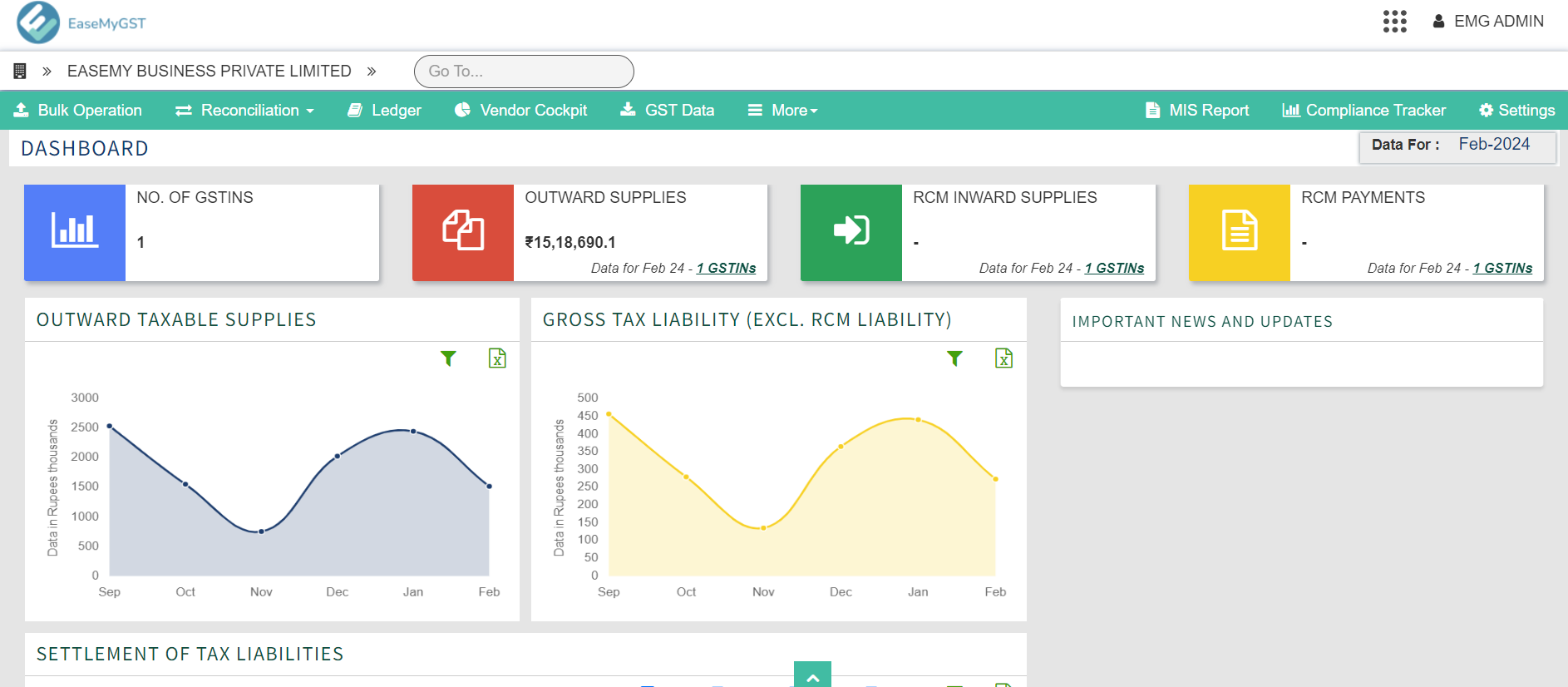This screenshot has width=1568, height=687.
Task: Click the EaseMyGST logo
Action: point(81,22)
